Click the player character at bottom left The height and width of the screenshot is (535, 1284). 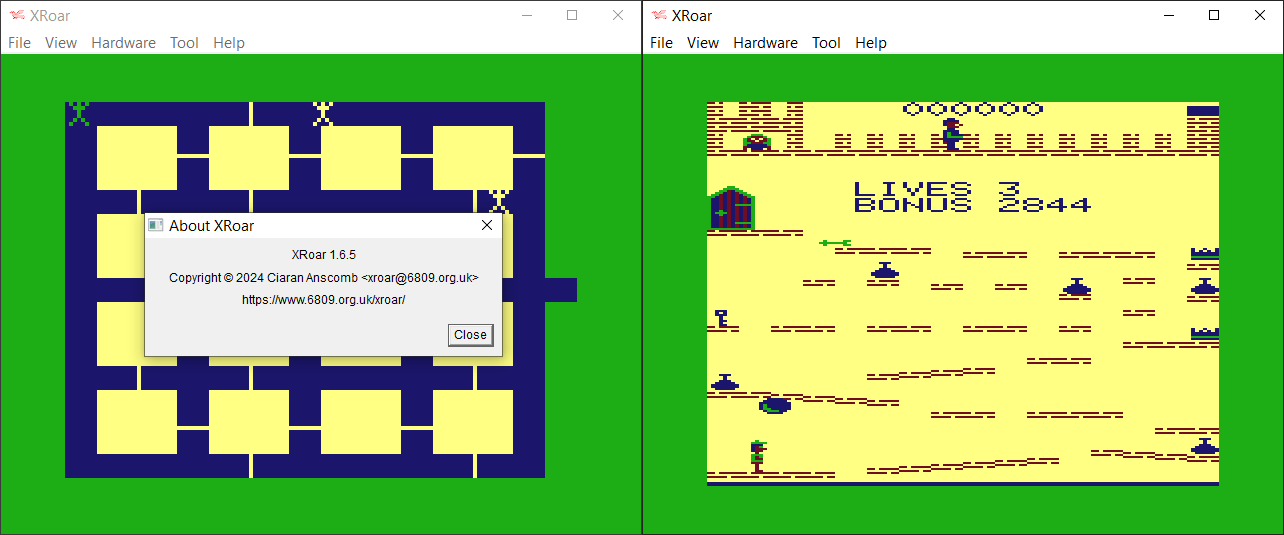[758, 456]
